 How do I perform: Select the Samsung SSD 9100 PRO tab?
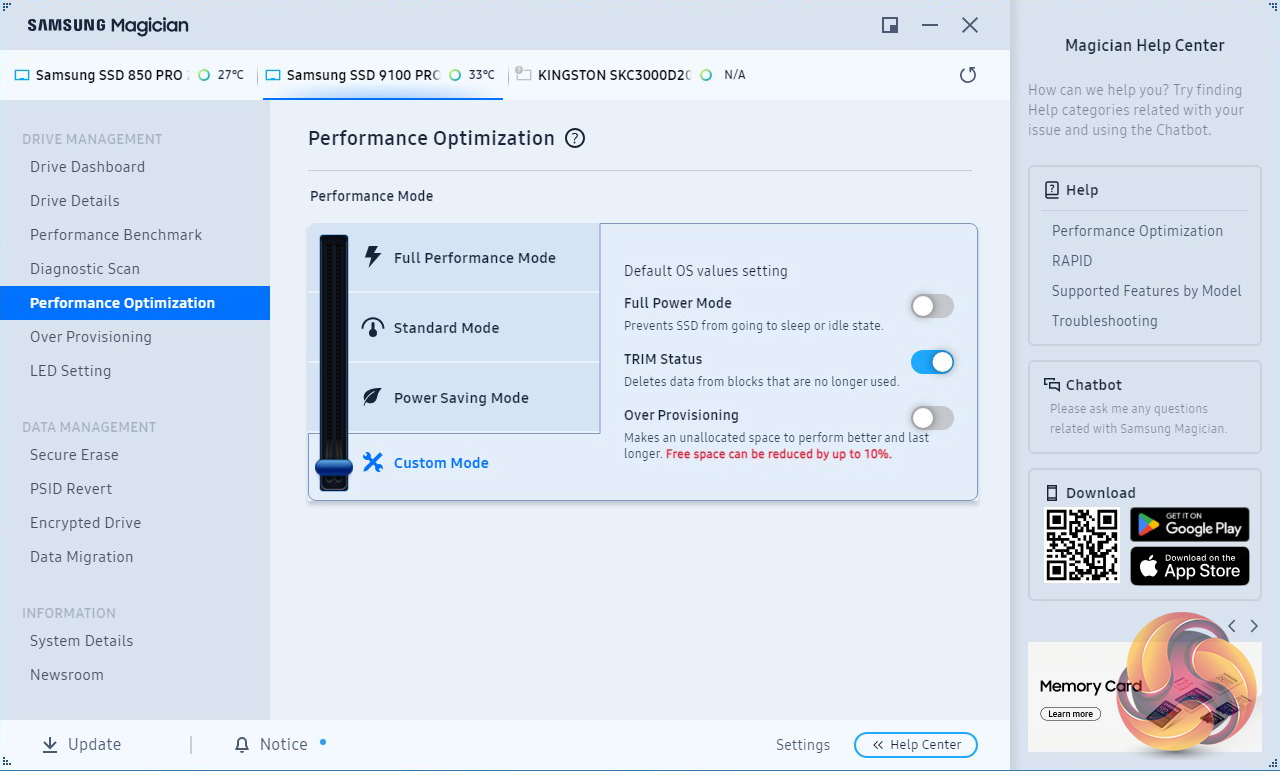(x=383, y=75)
